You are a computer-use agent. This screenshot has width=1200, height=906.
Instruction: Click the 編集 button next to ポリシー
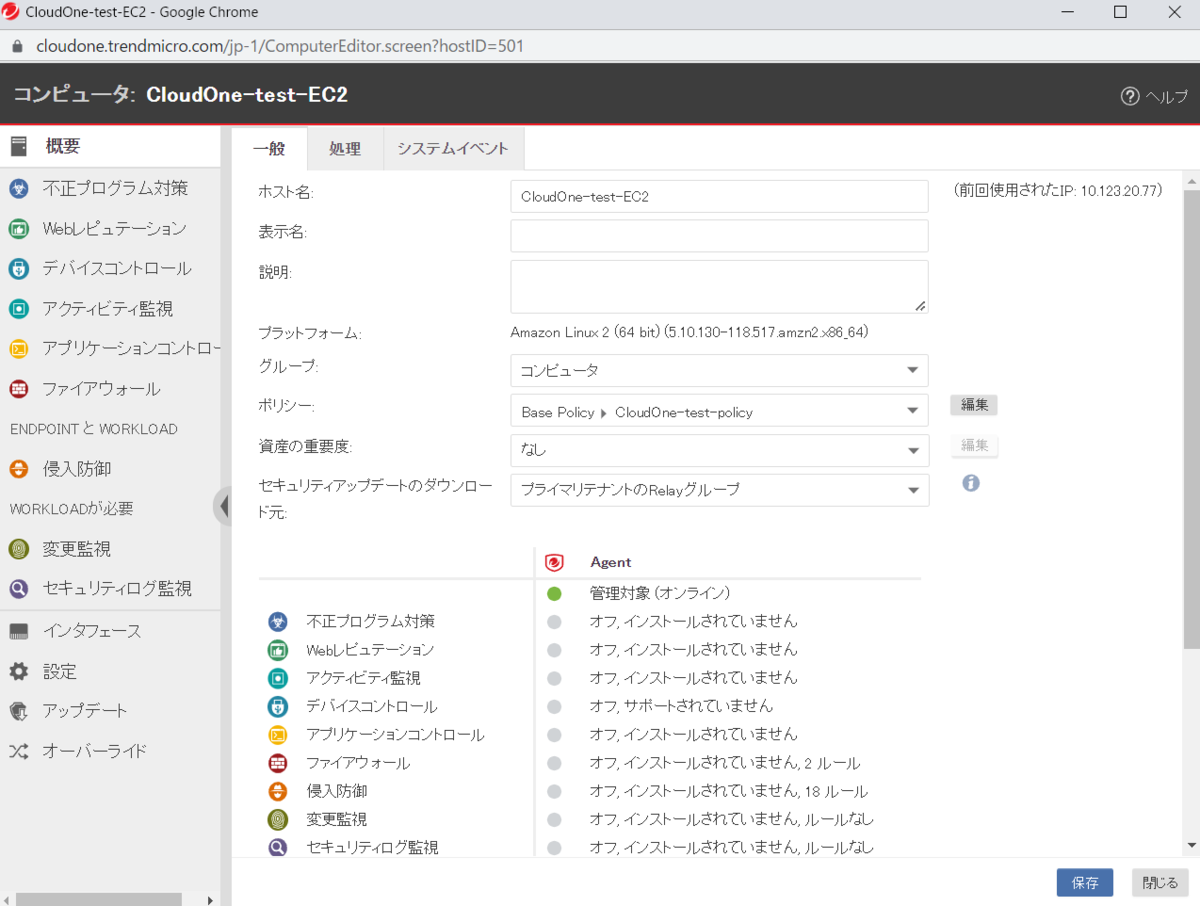click(x=974, y=405)
